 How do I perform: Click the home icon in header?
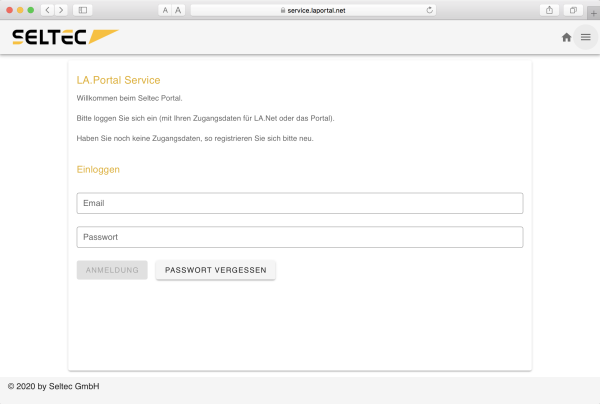coord(566,37)
